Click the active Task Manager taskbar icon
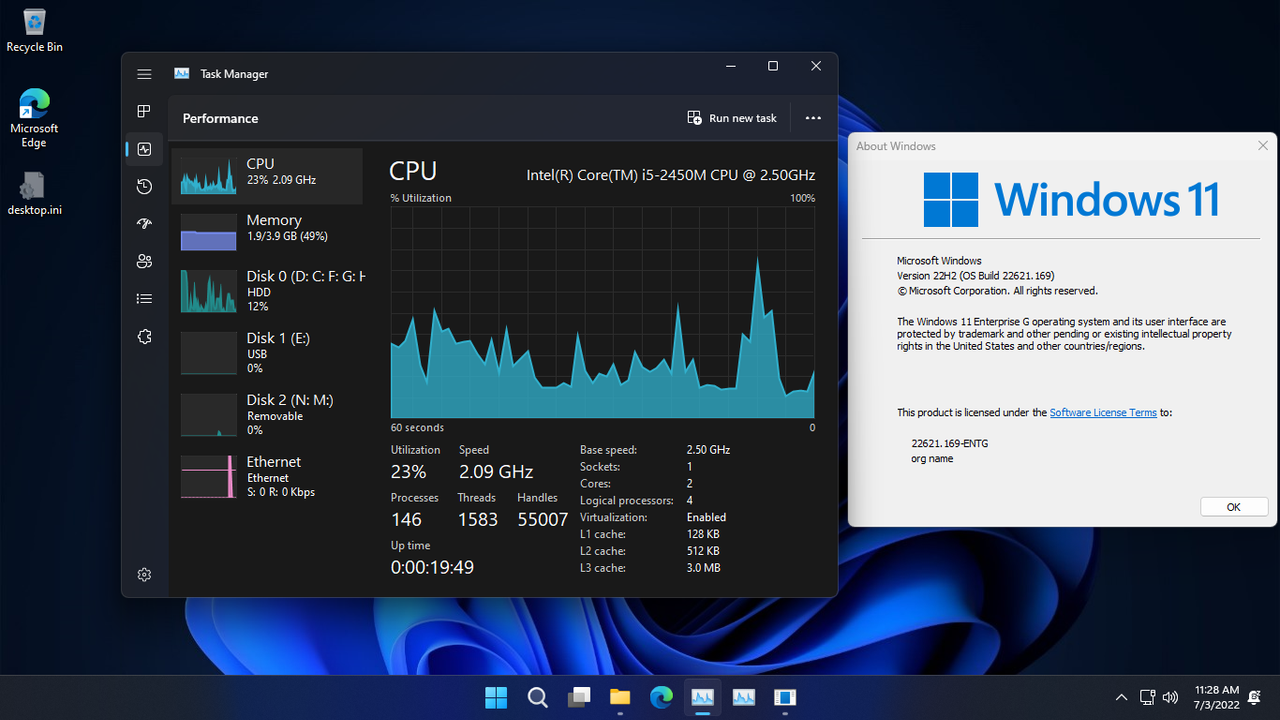1280x720 pixels. tap(702, 697)
